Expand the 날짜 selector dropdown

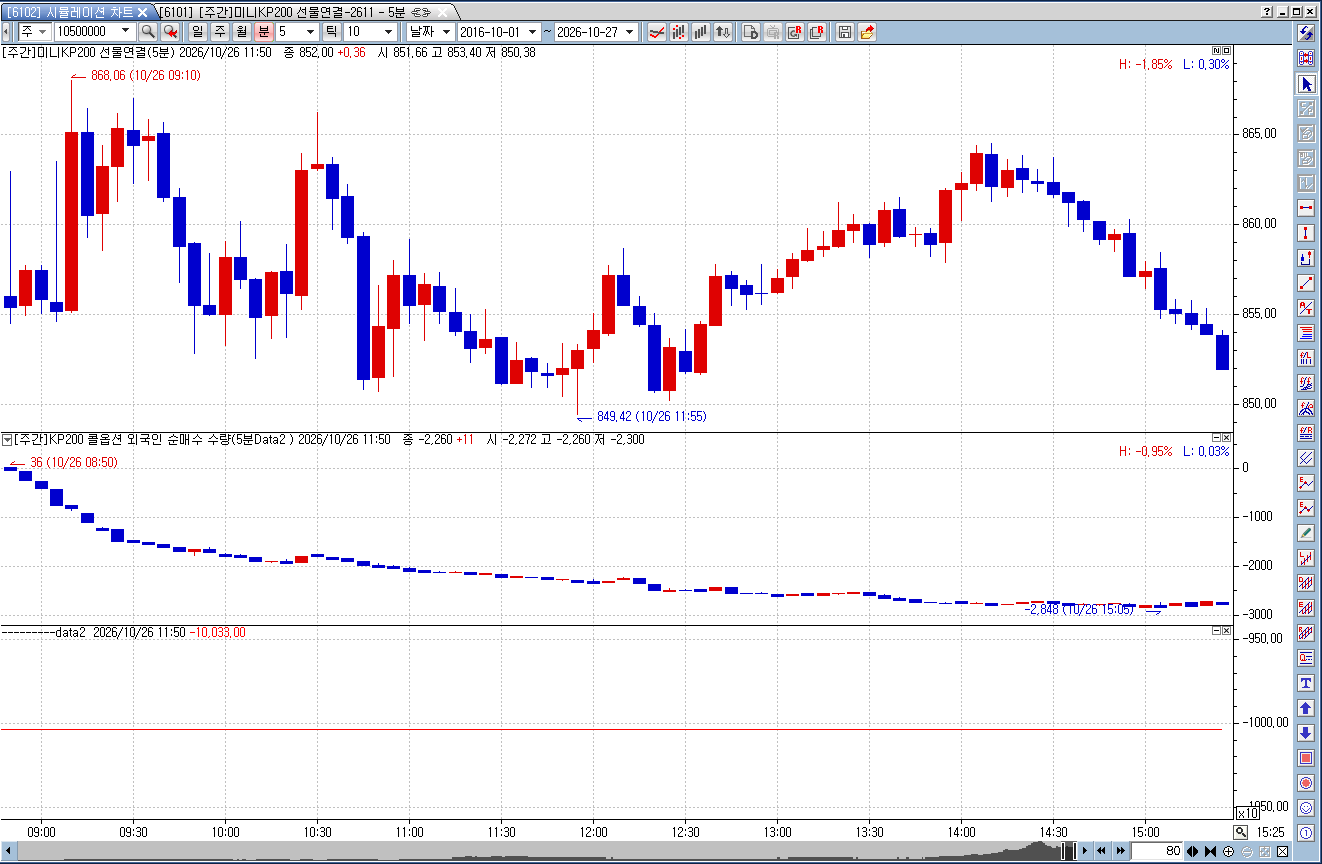click(x=430, y=32)
